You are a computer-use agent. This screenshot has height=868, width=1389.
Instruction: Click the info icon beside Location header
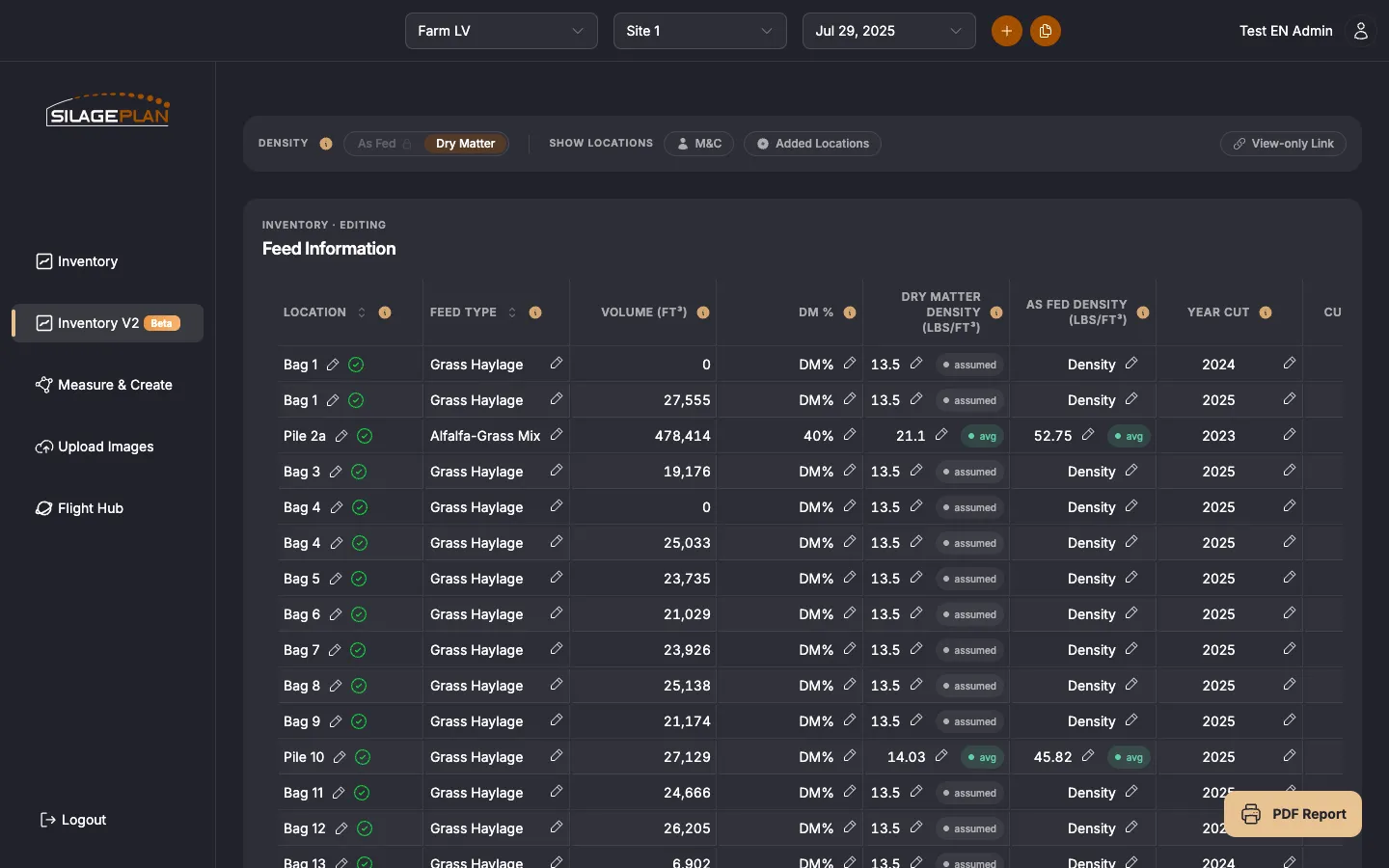[x=385, y=312]
